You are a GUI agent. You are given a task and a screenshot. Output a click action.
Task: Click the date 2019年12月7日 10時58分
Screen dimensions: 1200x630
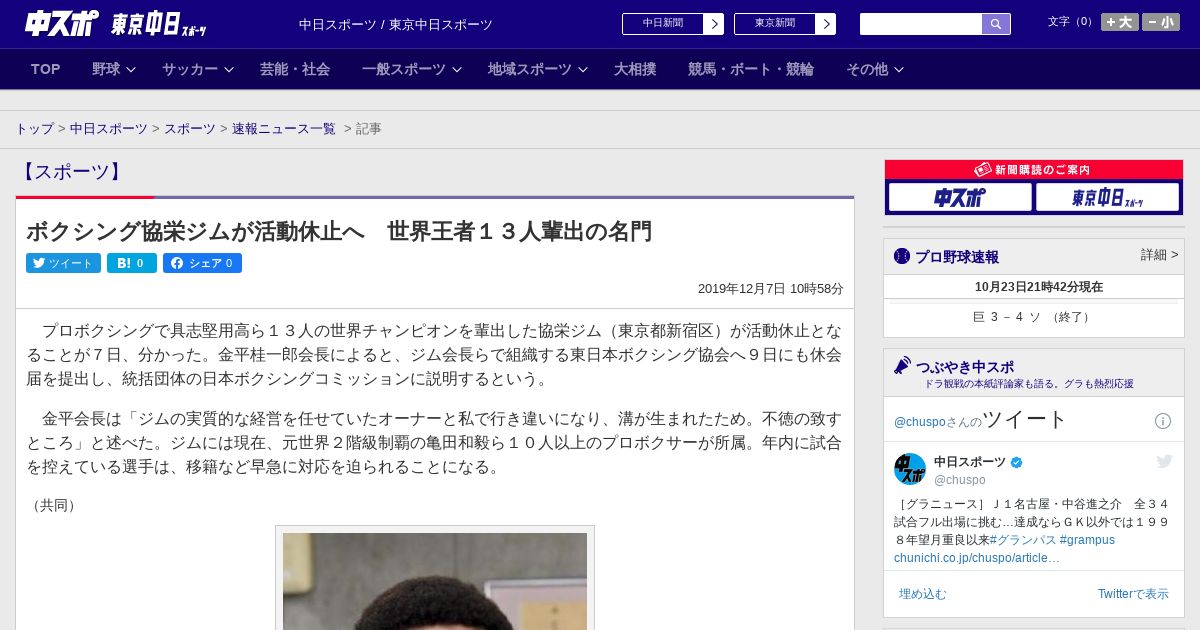pos(770,288)
